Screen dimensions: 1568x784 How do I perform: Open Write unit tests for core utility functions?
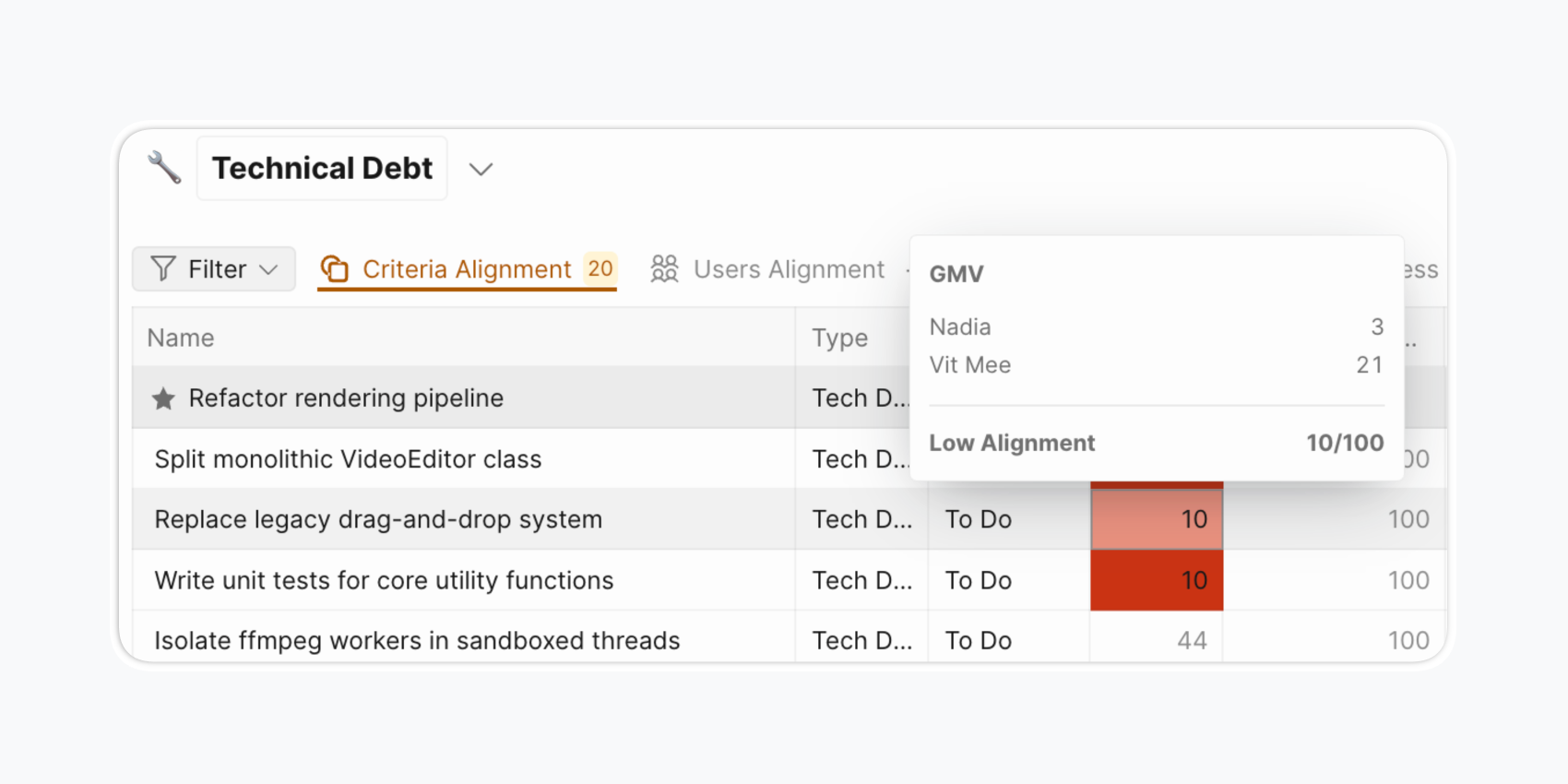[384, 580]
